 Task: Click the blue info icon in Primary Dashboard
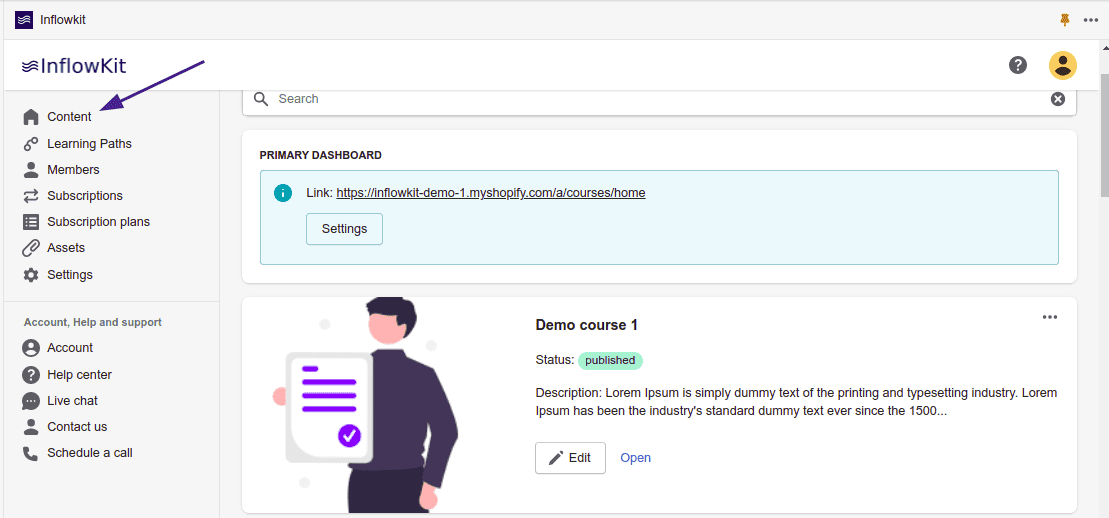[283, 193]
